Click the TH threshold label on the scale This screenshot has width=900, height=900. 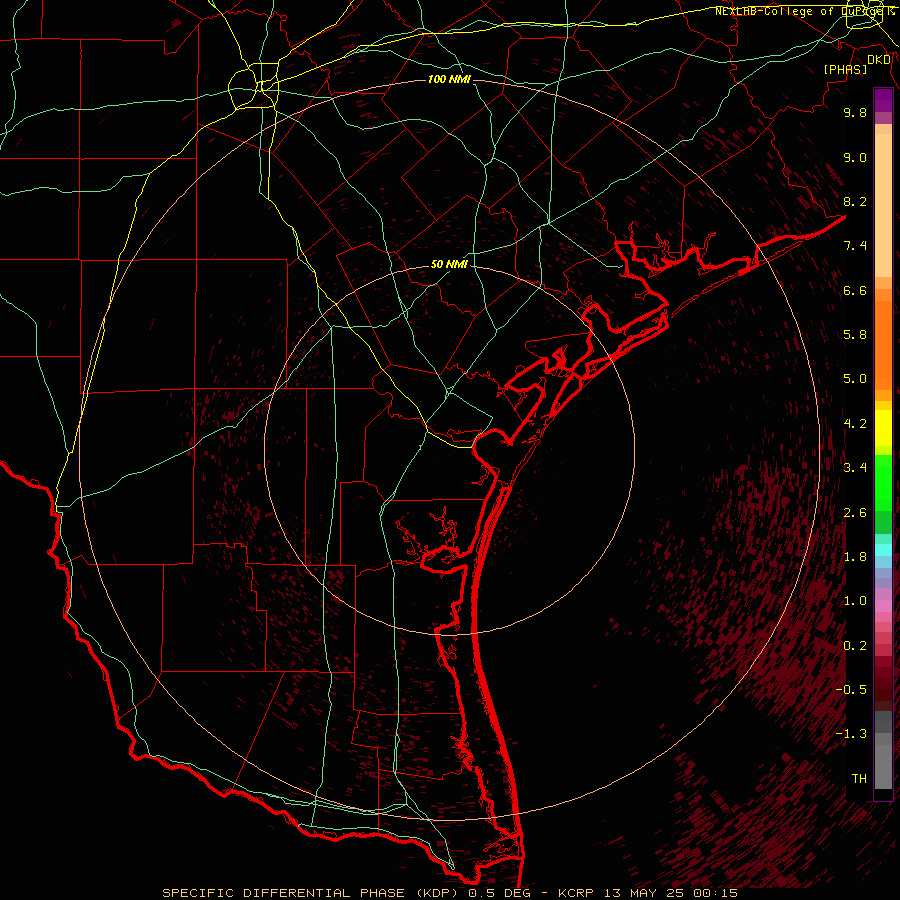pos(859,779)
